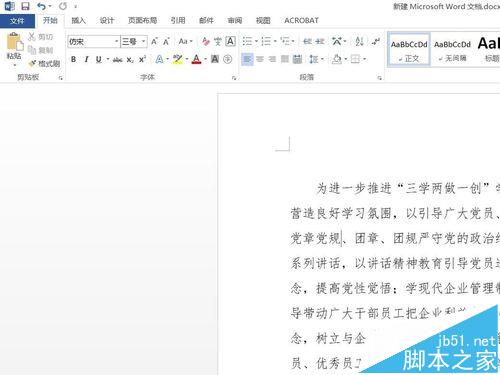The width and height of the screenshot is (500, 375).
Task: Justify the paragraph text
Action: [x=285, y=59]
